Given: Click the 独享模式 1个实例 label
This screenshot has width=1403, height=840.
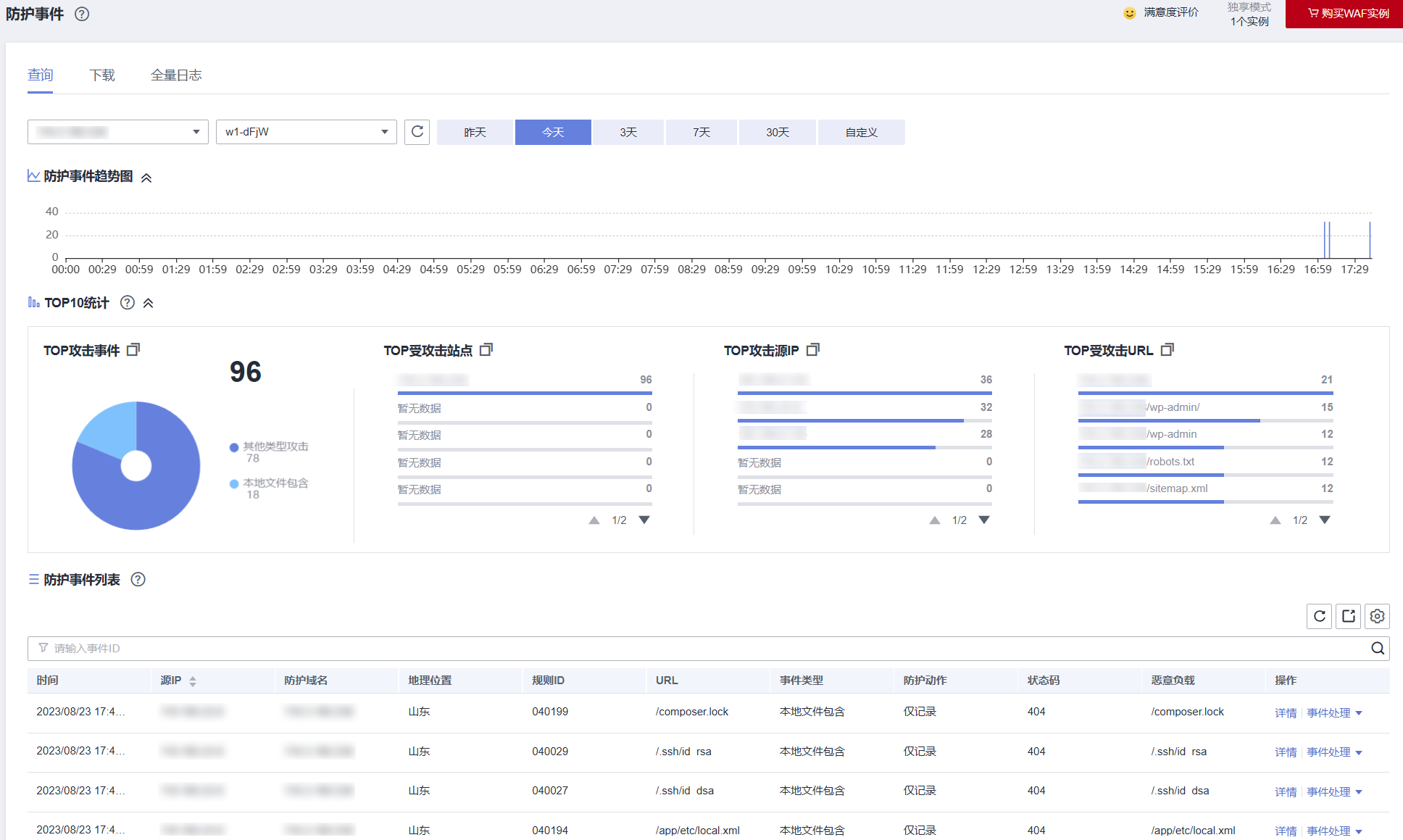Looking at the screenshot, I should click(x=1249, y=14).
